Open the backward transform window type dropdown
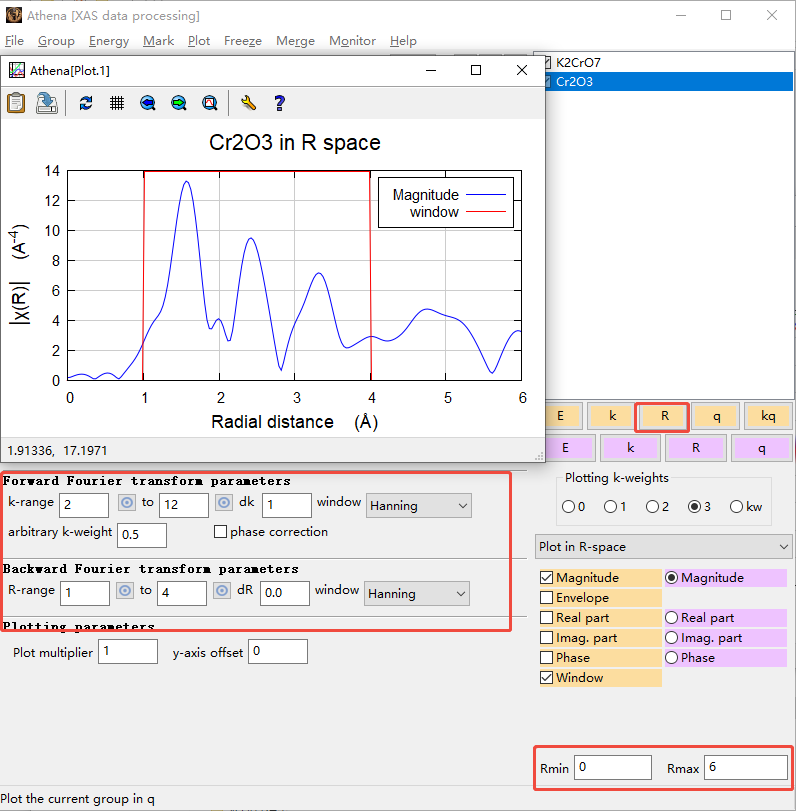Screen dimensions: 796x811 pos(416,593)
